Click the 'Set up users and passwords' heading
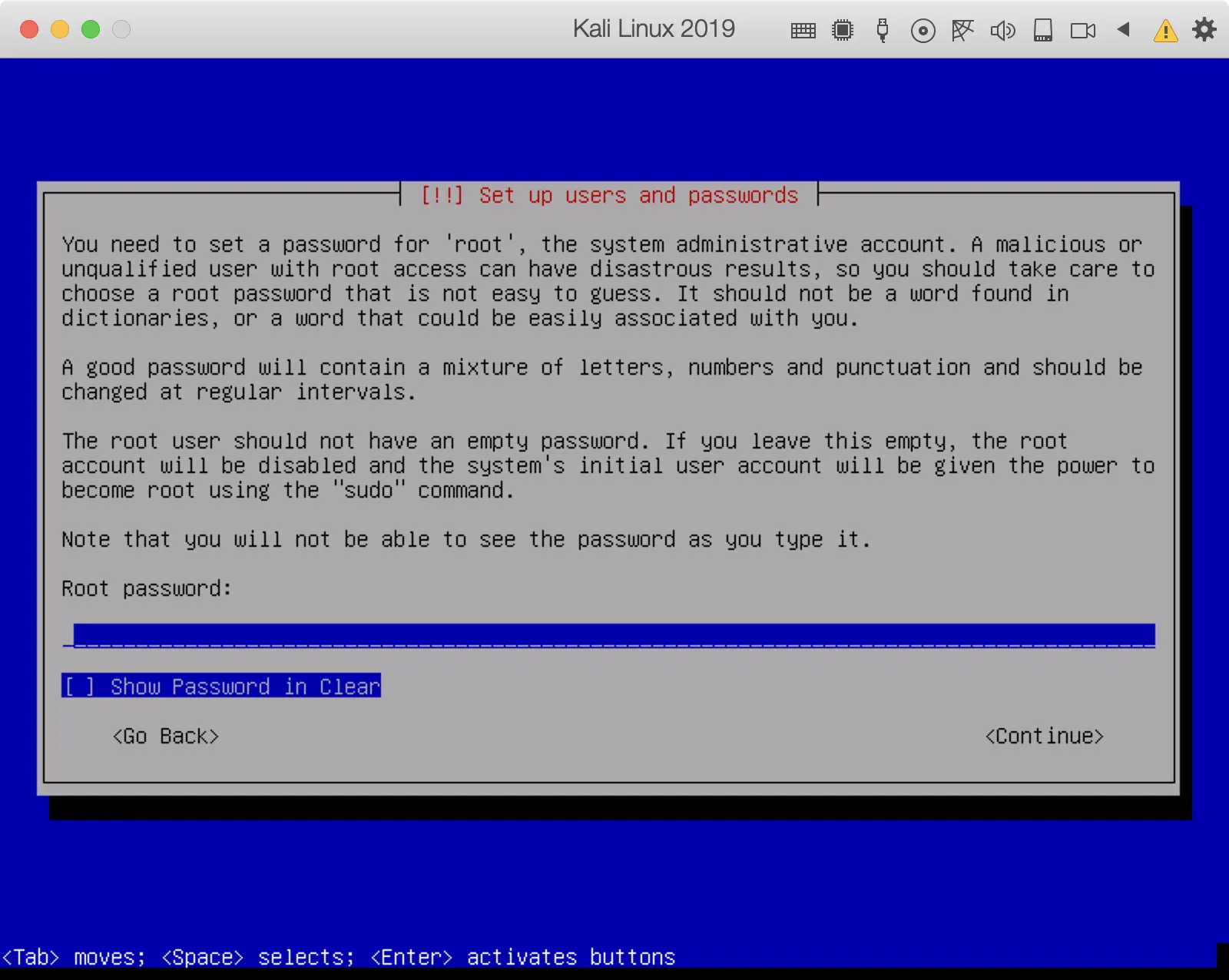1229x980 pixels. [610, 195]
